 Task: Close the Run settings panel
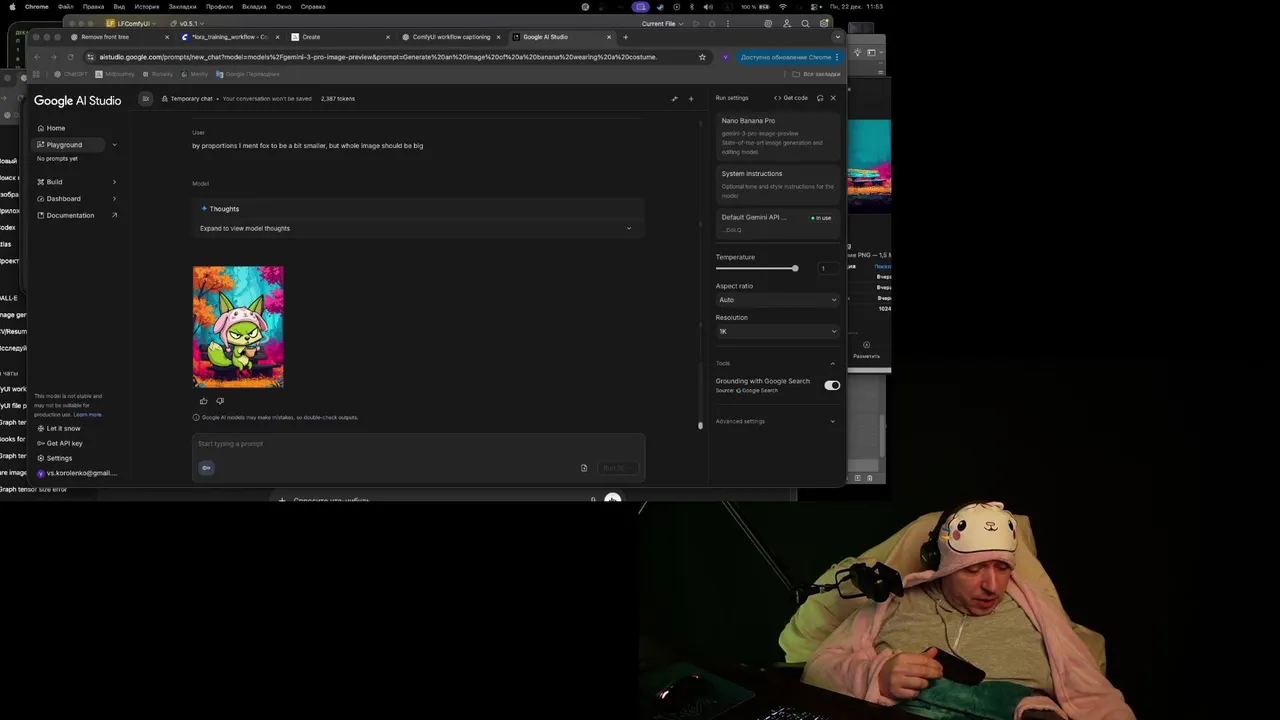click(833, 98)
